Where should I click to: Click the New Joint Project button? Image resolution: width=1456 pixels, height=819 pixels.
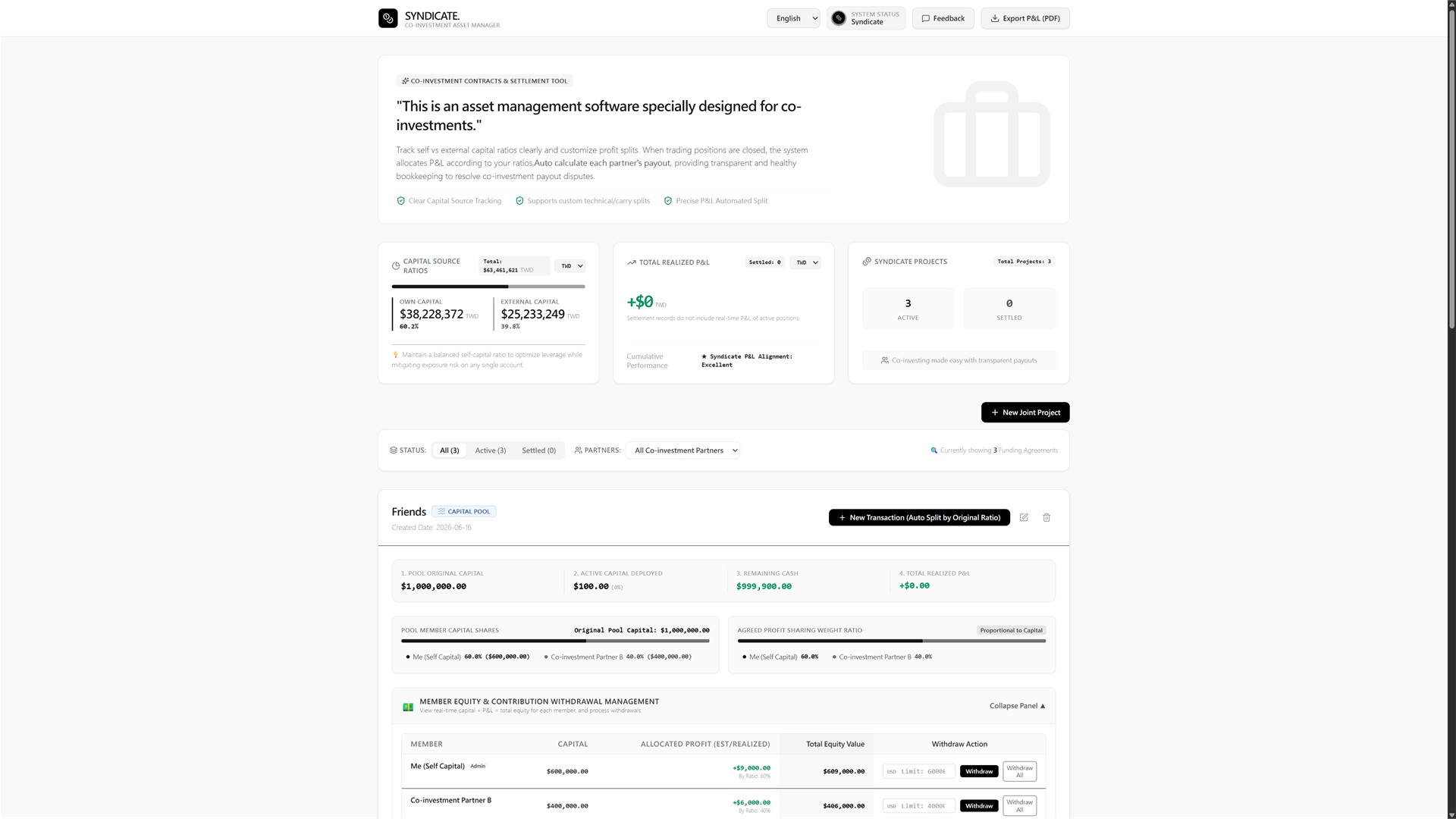[1025, 413]
